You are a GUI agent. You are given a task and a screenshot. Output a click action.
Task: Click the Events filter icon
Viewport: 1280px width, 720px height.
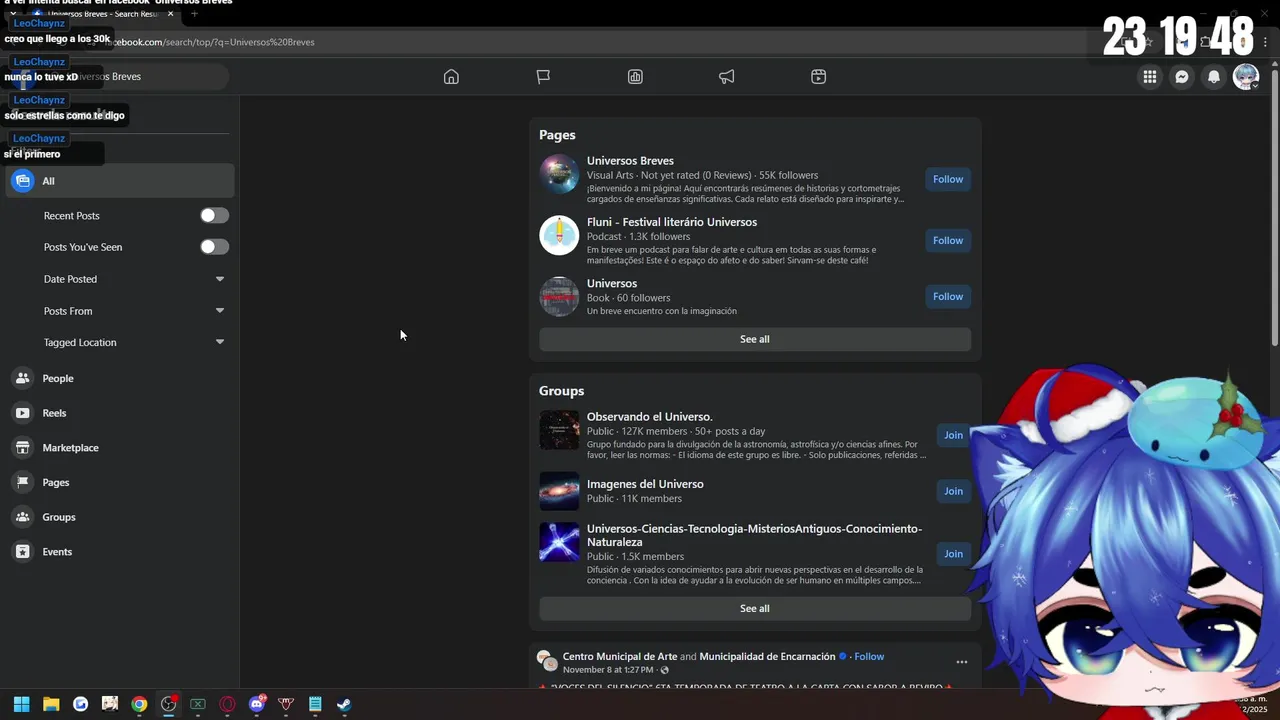pyautogui.click(x=22, y=552)
